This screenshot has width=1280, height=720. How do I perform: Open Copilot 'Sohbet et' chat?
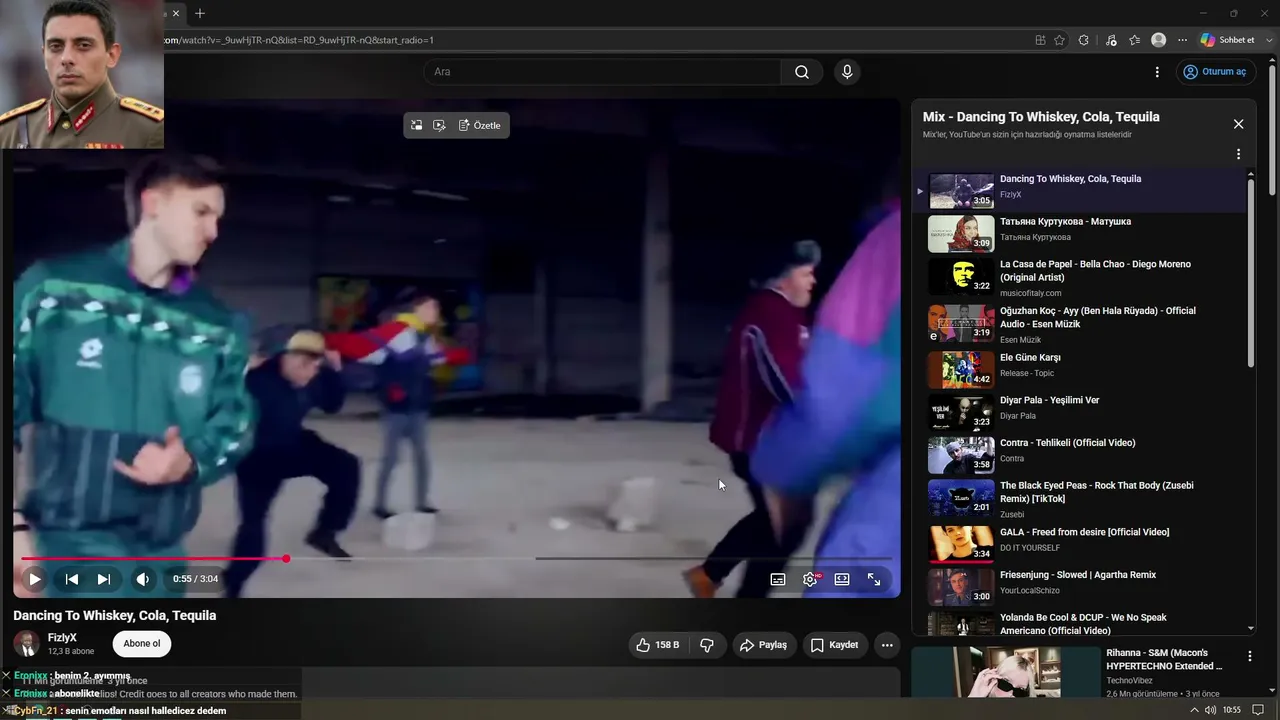[x=1227, y=40]
